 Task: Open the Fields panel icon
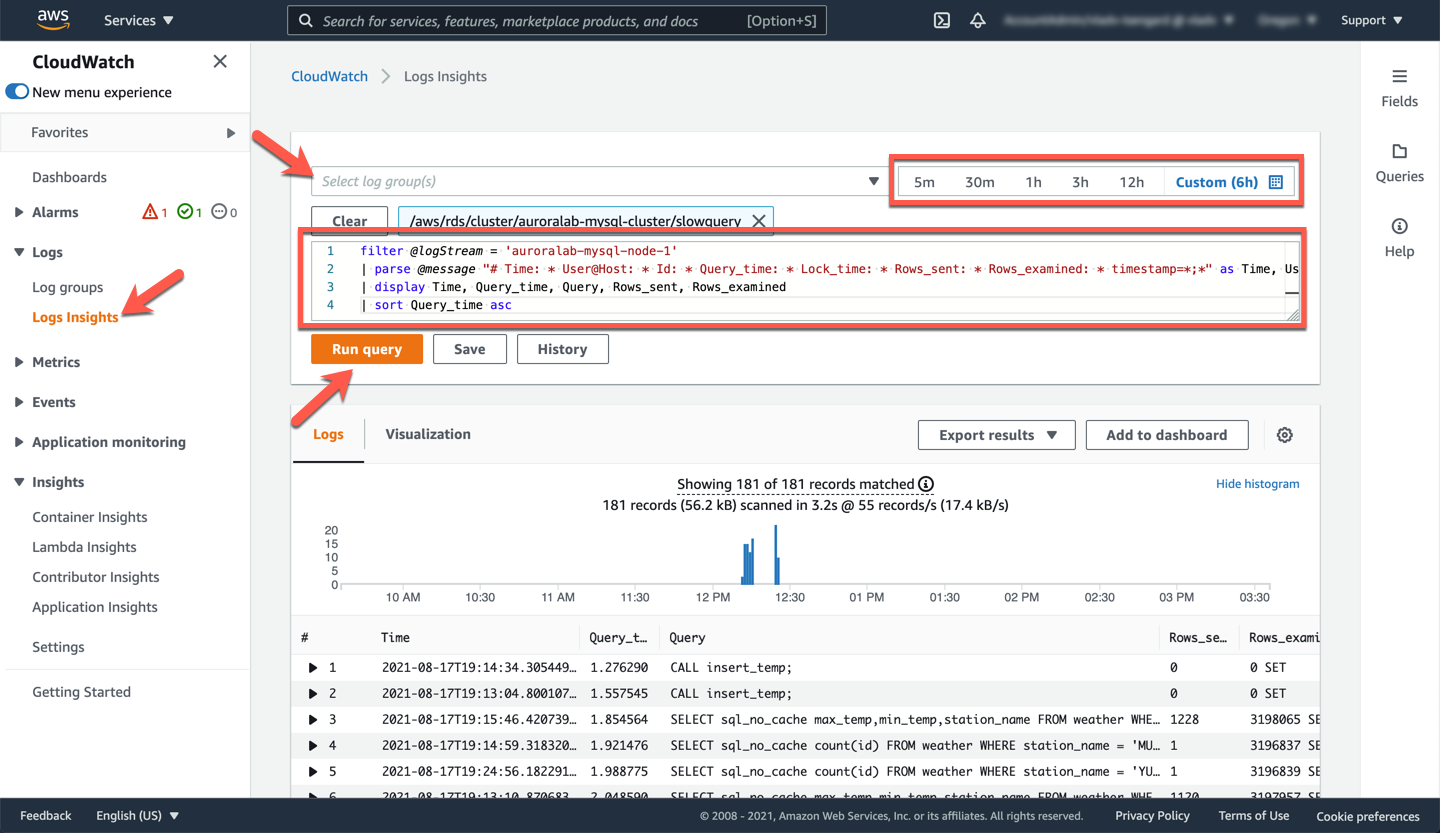coord(1399,77)
